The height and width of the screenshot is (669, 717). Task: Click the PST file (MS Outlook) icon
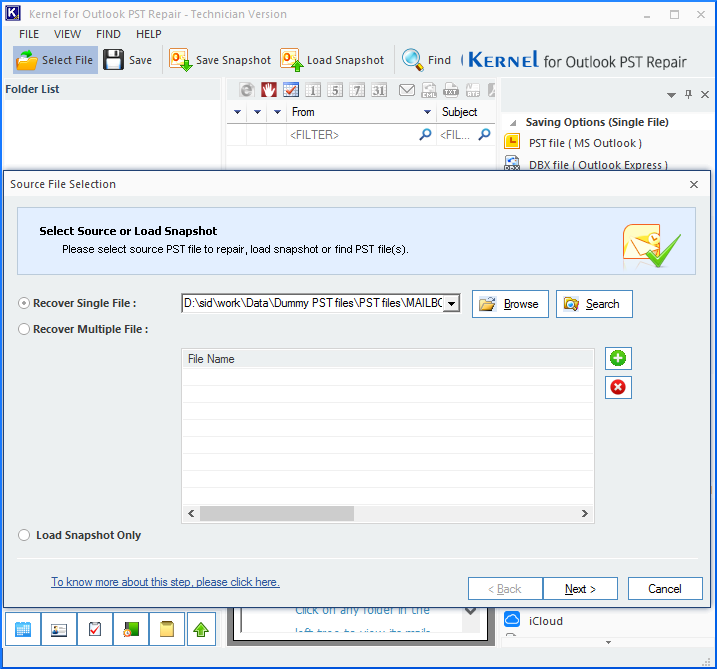(512, 142)
